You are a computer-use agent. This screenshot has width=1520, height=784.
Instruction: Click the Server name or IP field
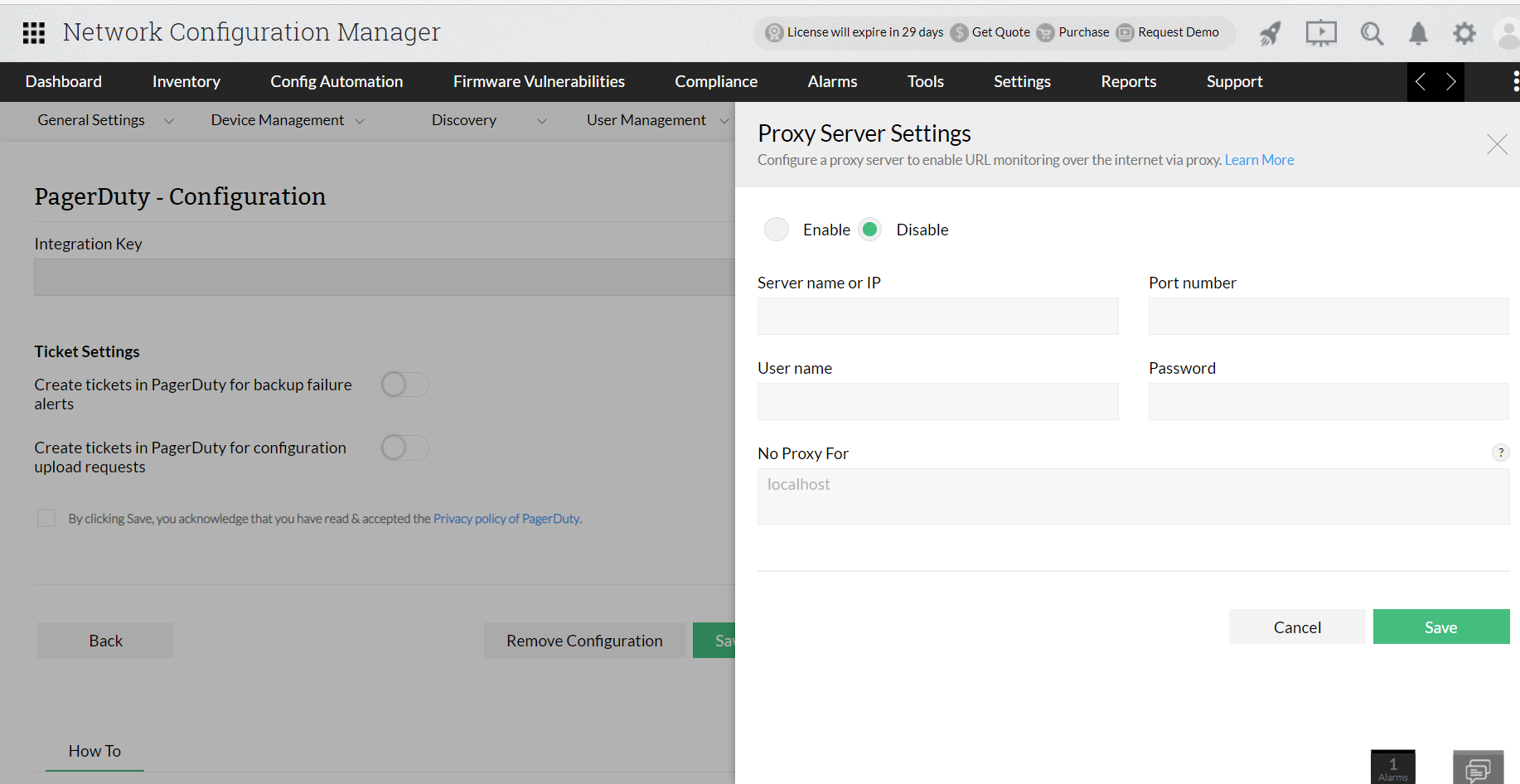click(937, 317)
